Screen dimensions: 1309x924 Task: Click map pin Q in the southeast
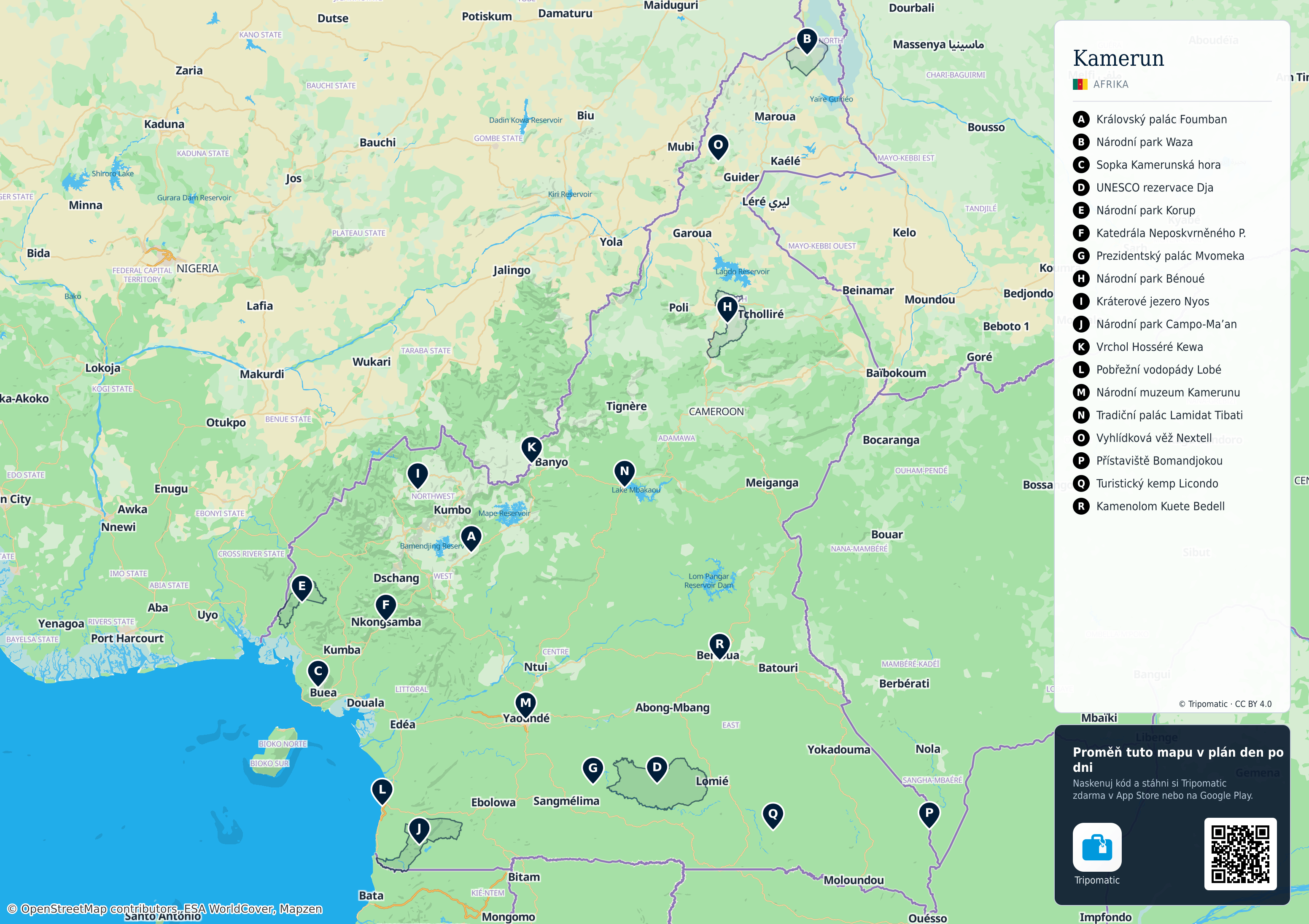click(773, 816)
